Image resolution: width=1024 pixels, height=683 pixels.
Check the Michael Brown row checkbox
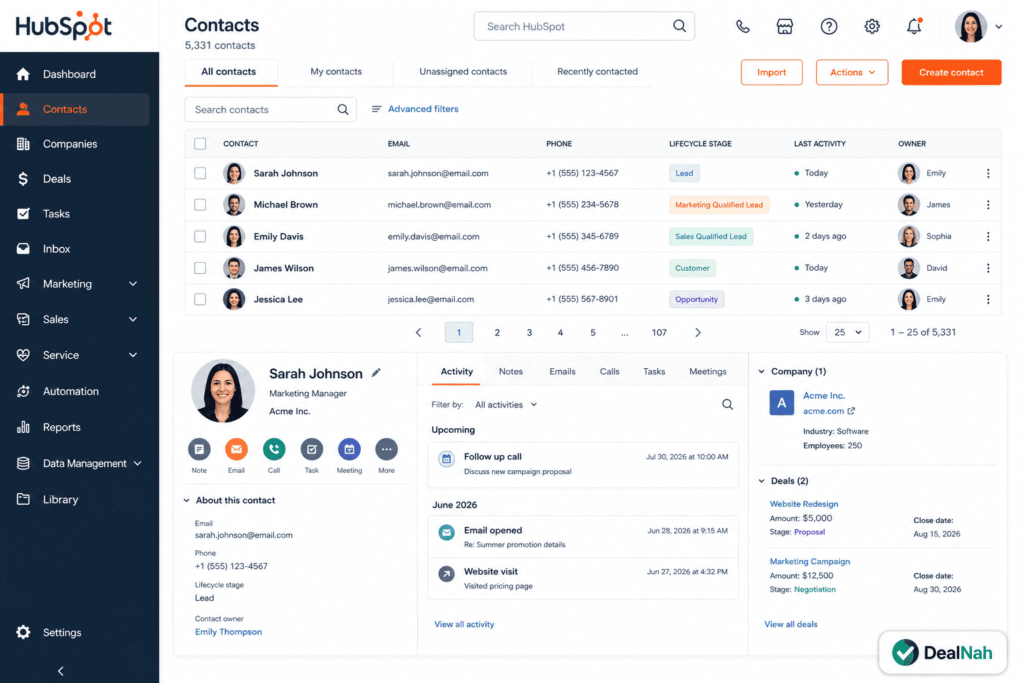point(200,204)
